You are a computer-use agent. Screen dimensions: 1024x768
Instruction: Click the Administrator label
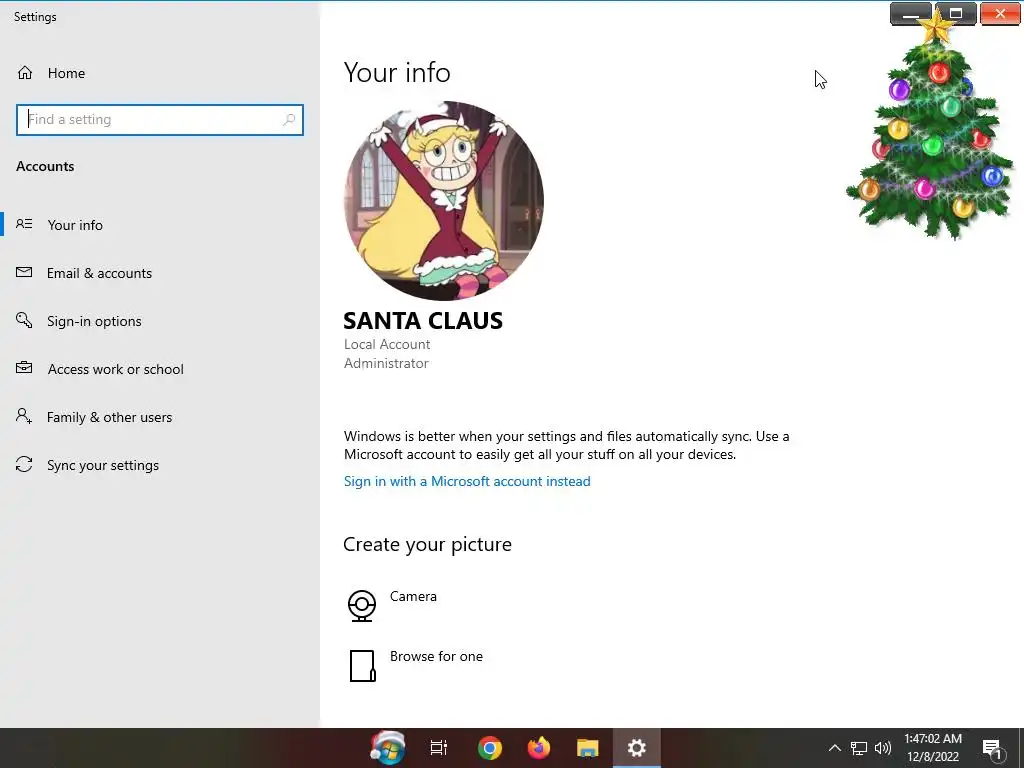click(x=386, y=363)
